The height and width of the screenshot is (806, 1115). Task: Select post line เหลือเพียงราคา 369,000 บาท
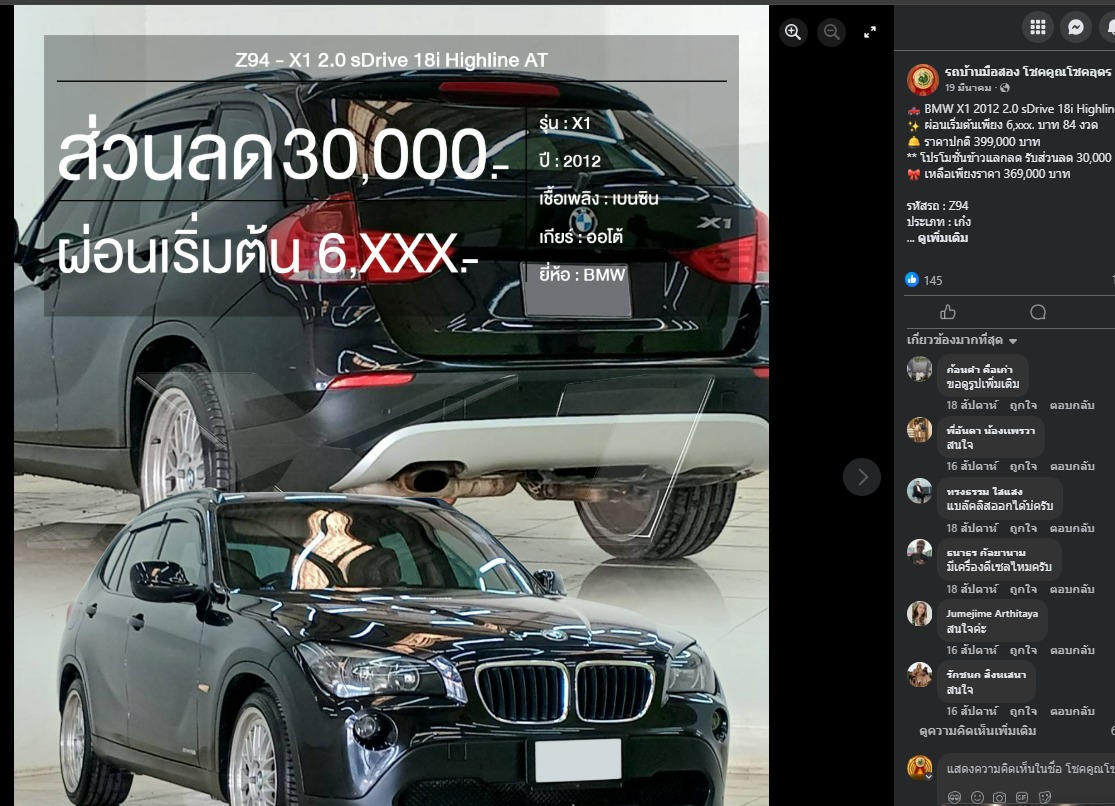tap(997, 174)
